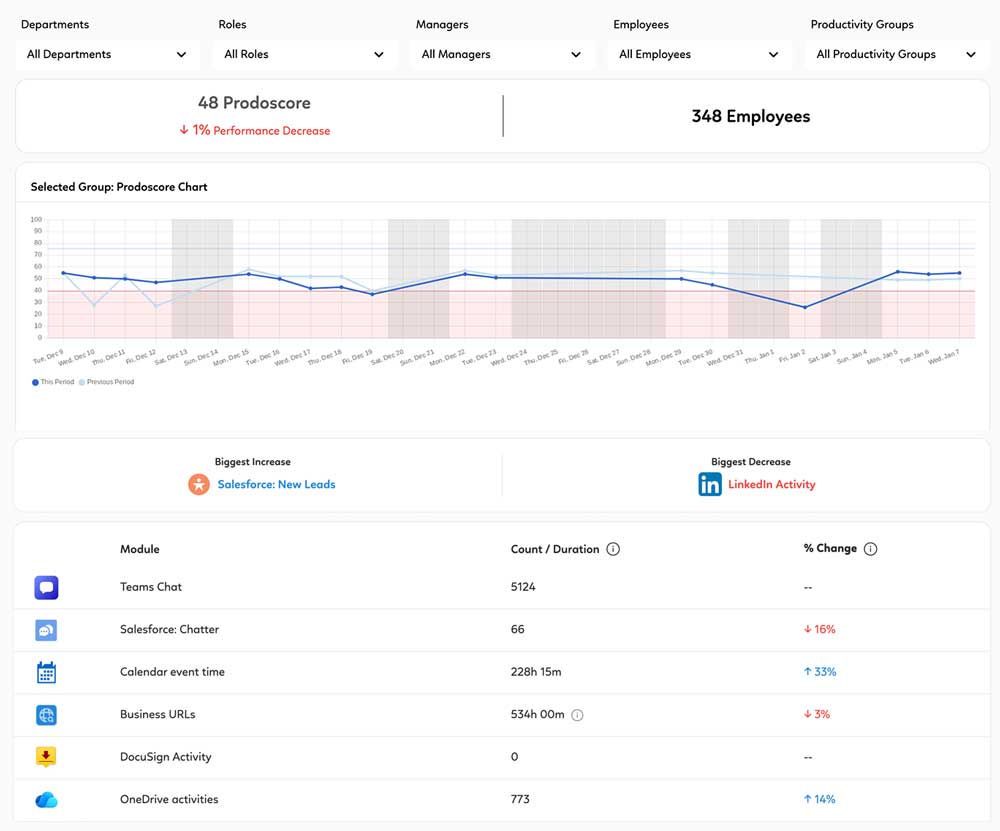This screenshot has height=831, width=1000.
Task: Click Selected Group: Prodoscore Chart title
Action: tap(119, 187)
